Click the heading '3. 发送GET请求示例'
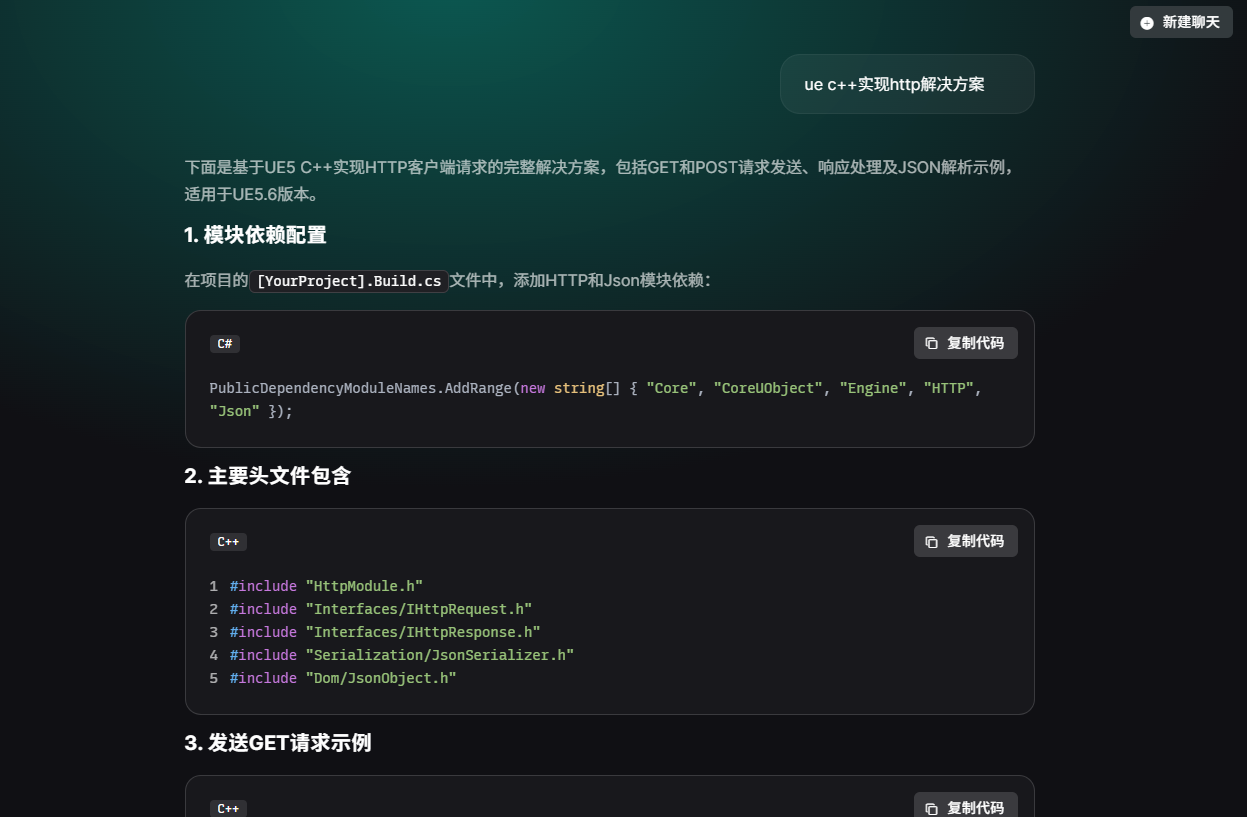 (x=278, y=743)
